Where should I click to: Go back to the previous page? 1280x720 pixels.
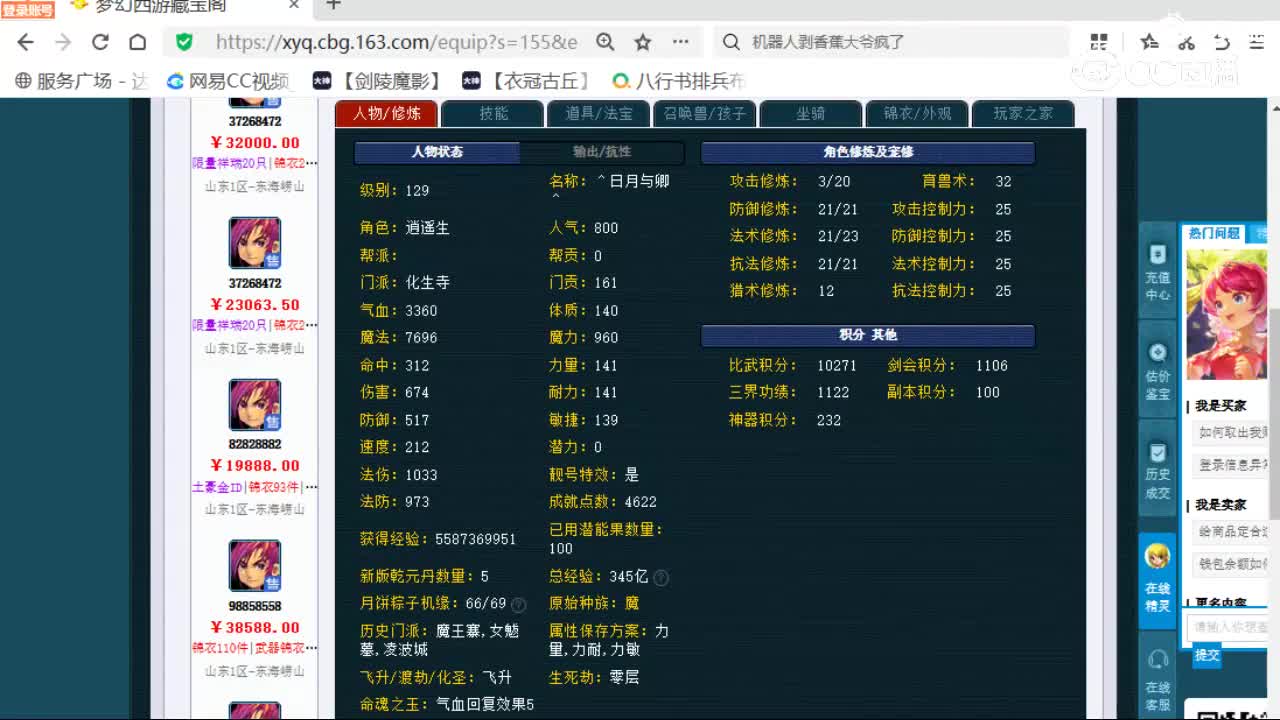tap(26, 42)
